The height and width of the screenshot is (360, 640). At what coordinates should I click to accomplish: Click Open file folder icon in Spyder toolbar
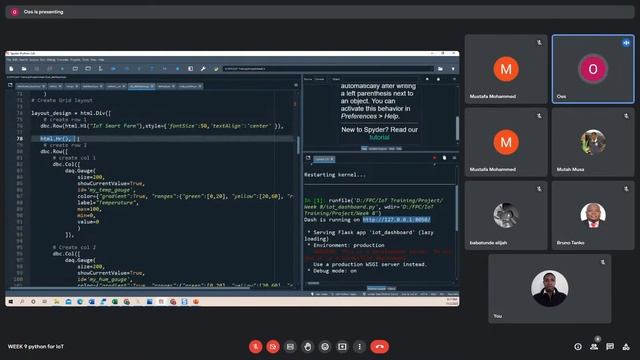point(24,69)
